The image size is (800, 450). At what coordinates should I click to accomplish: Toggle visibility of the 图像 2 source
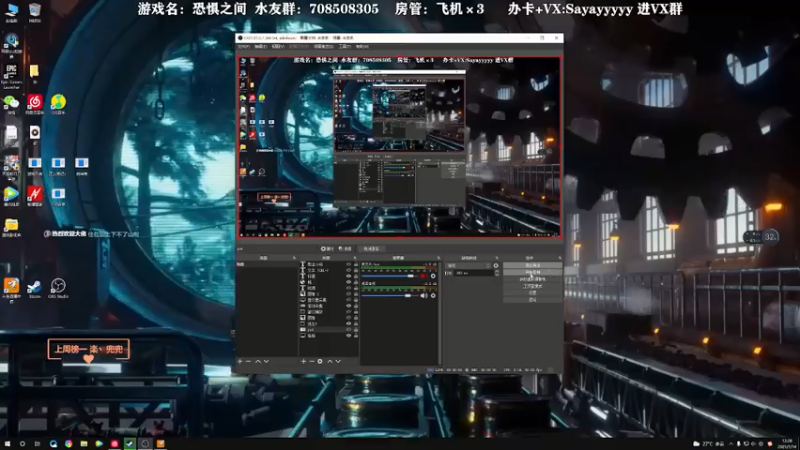click(349, 294)
